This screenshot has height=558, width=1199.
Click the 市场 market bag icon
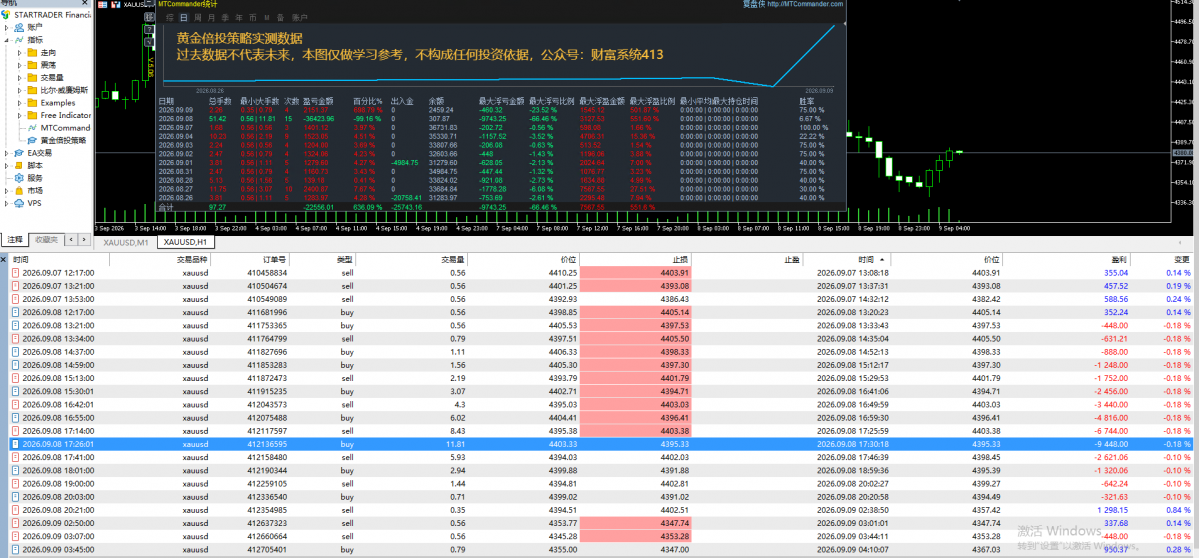pyautogui.click(x=19, y=190)
